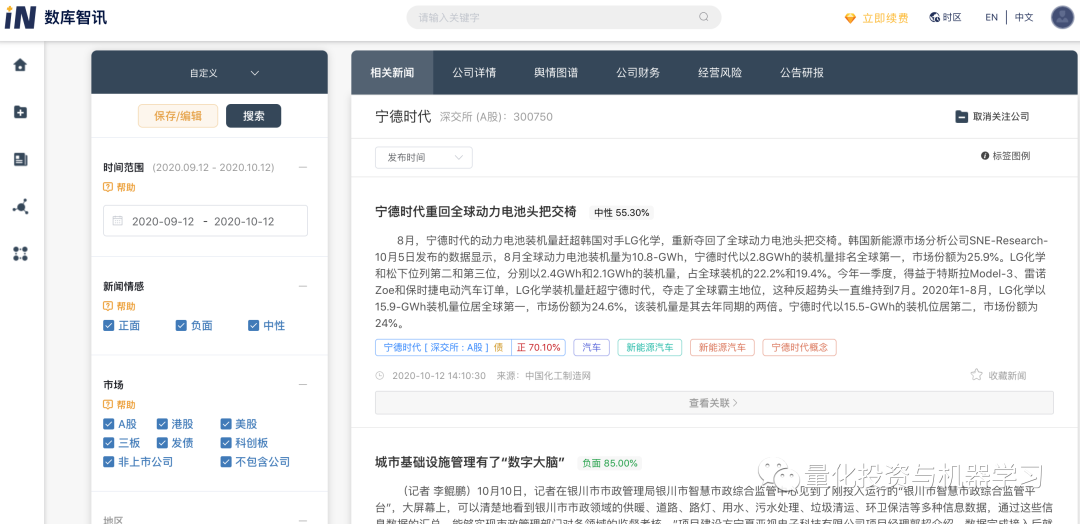Image resolution: width=1080 pixels, height=524 pixels.
Task: Switch to 公告研报 tab
Action: coord(802,72)
